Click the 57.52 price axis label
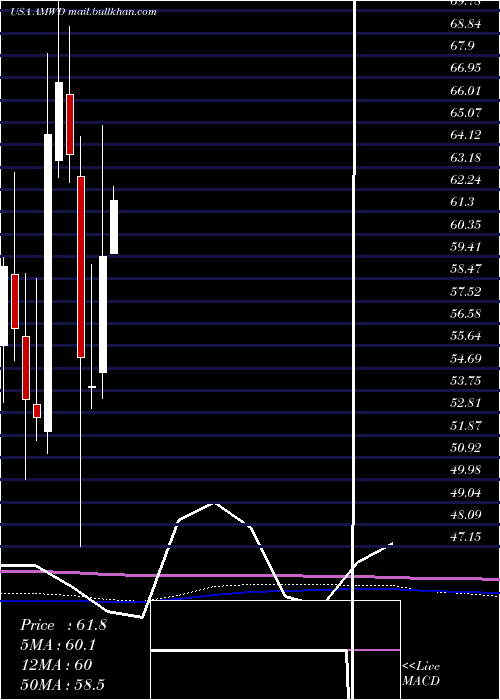The width and height of the screenshot is (500, 700). (466, 291)
